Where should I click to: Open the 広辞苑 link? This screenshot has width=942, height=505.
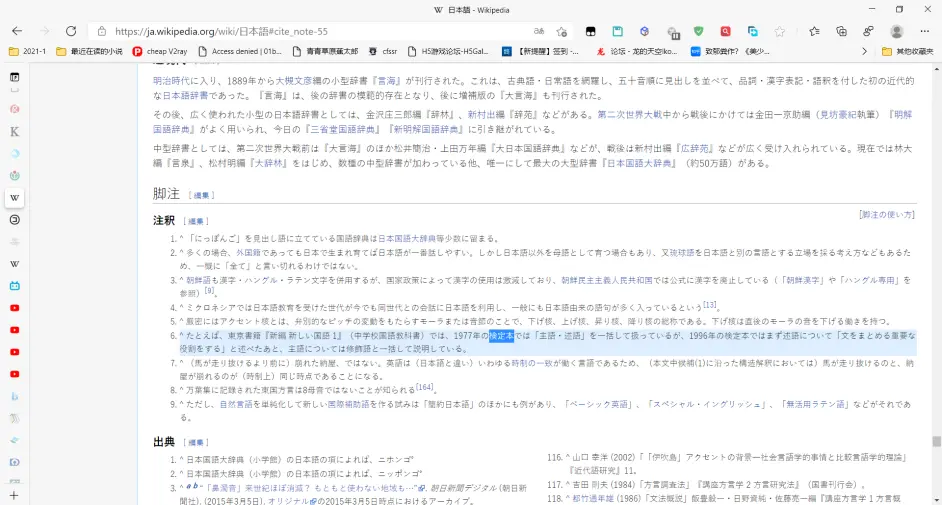click(x=695, y=148)
